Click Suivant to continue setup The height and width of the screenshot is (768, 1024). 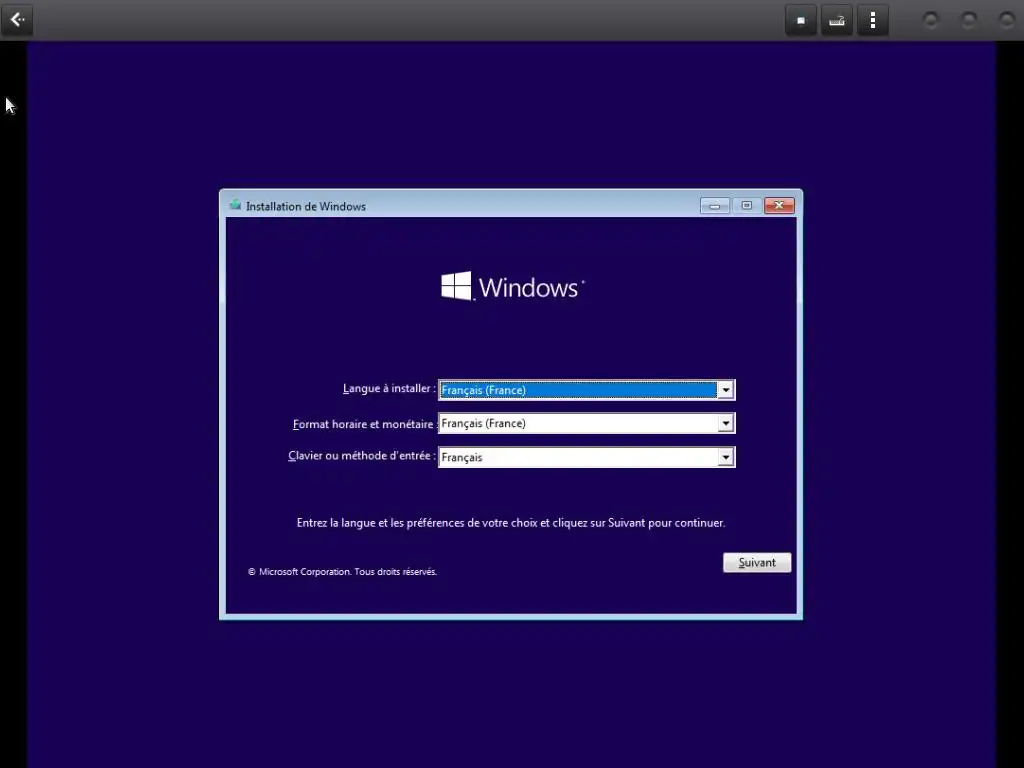coord(757,562)
